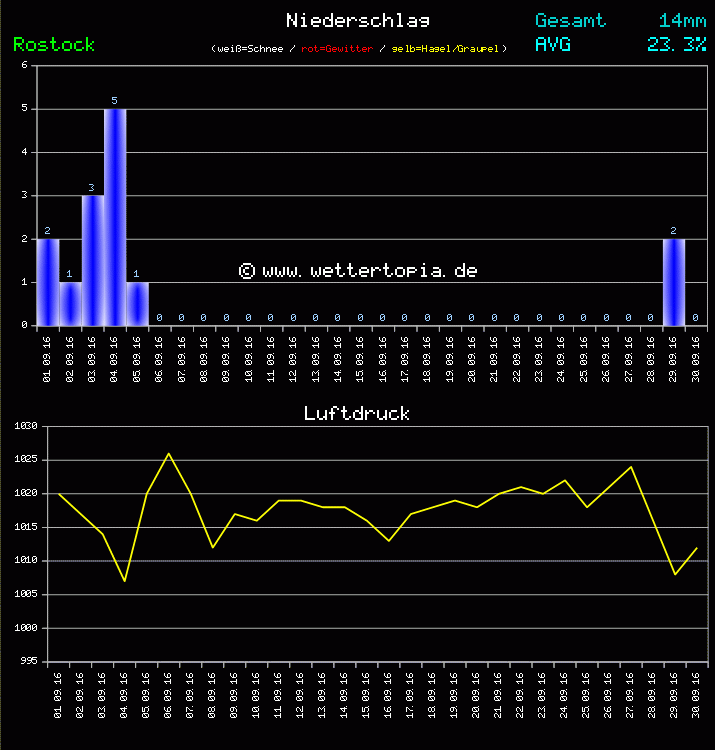Viewport: 715px width, 750px height.
Task: Click the tallest precipitation bar labeled 5
Action: tap(115, 217)
